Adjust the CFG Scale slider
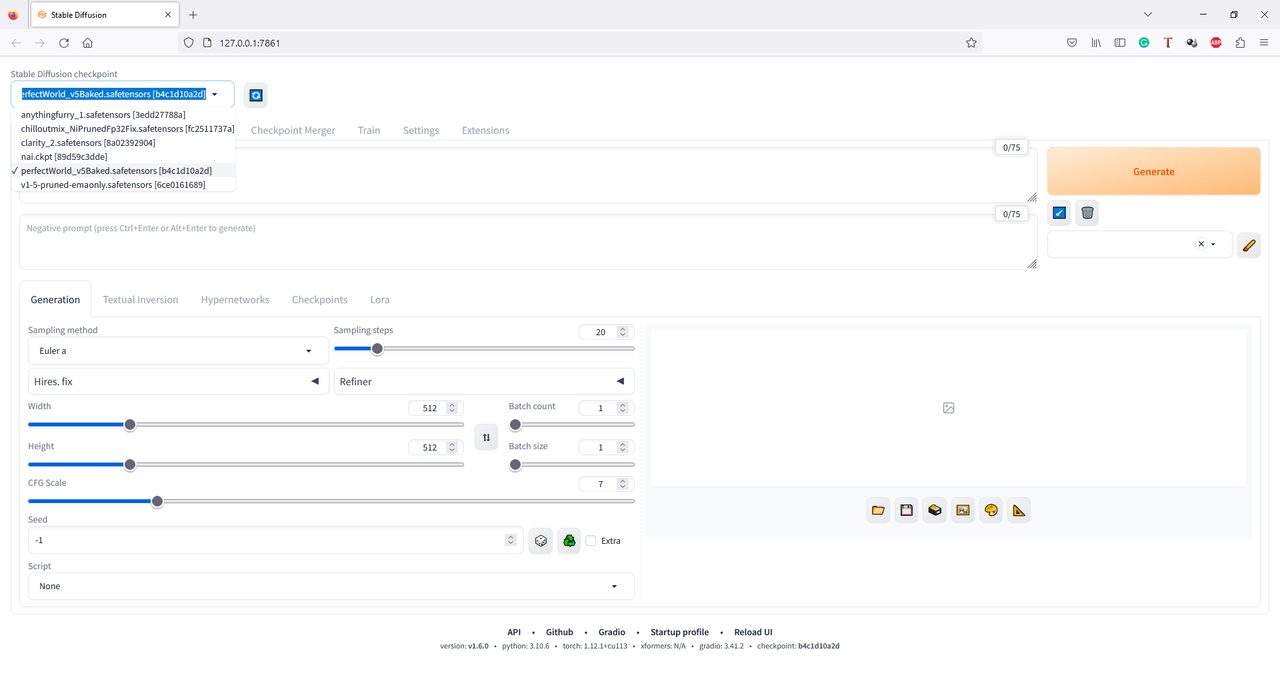This screenshot has height=693, width=1280. [x=331, y=501]
